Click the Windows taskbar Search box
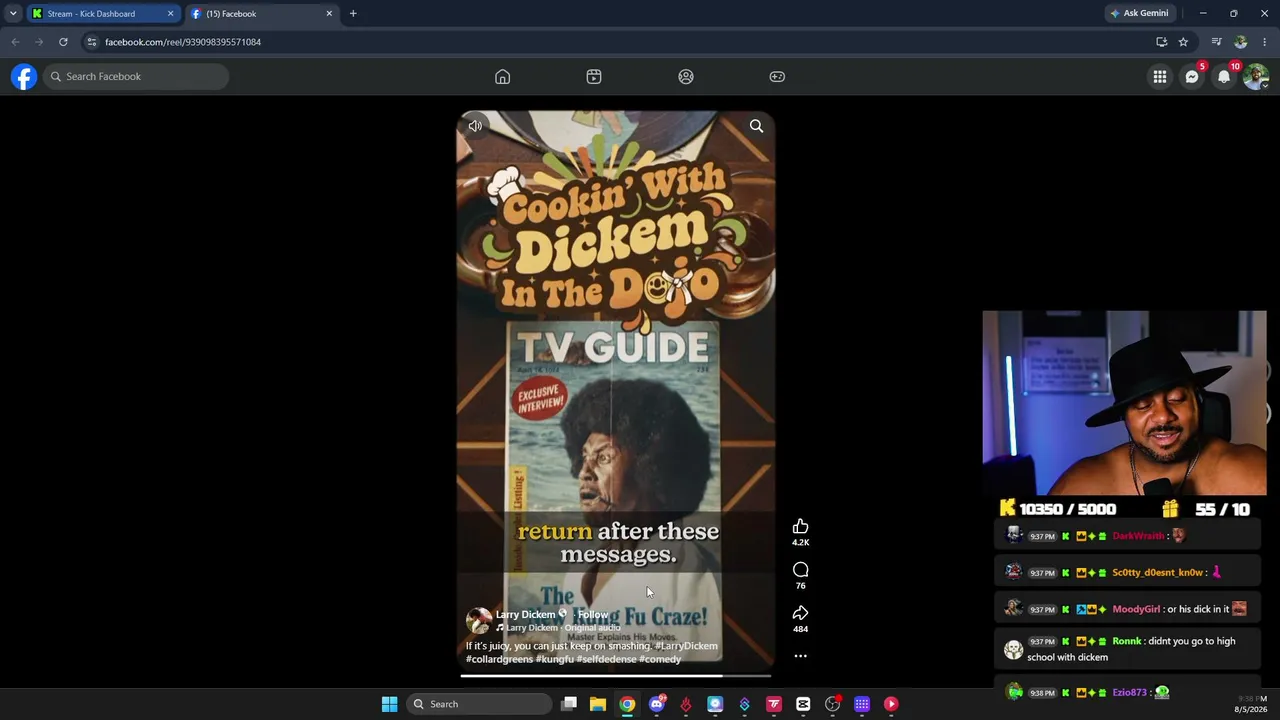 (479, 704)
